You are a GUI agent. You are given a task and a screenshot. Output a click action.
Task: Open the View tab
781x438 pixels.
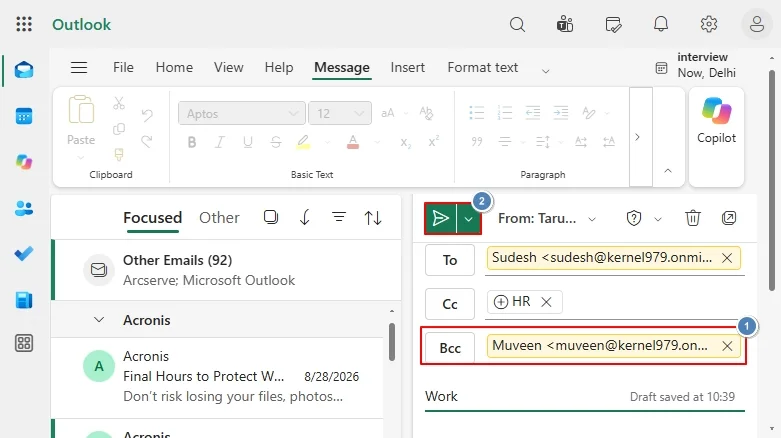point(229,67)
